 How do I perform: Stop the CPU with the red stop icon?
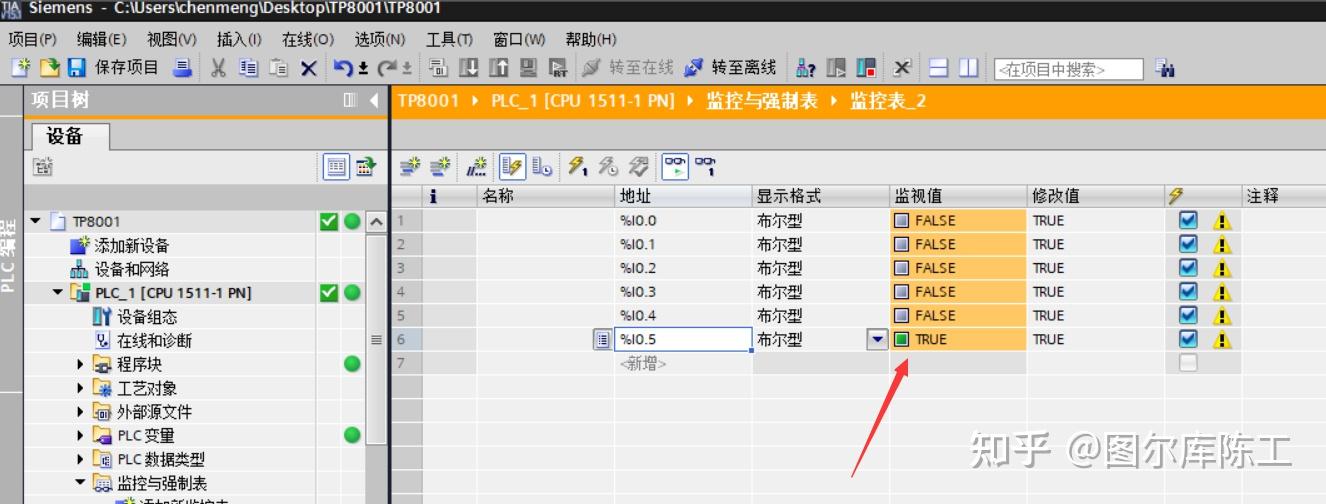point(866,68)
